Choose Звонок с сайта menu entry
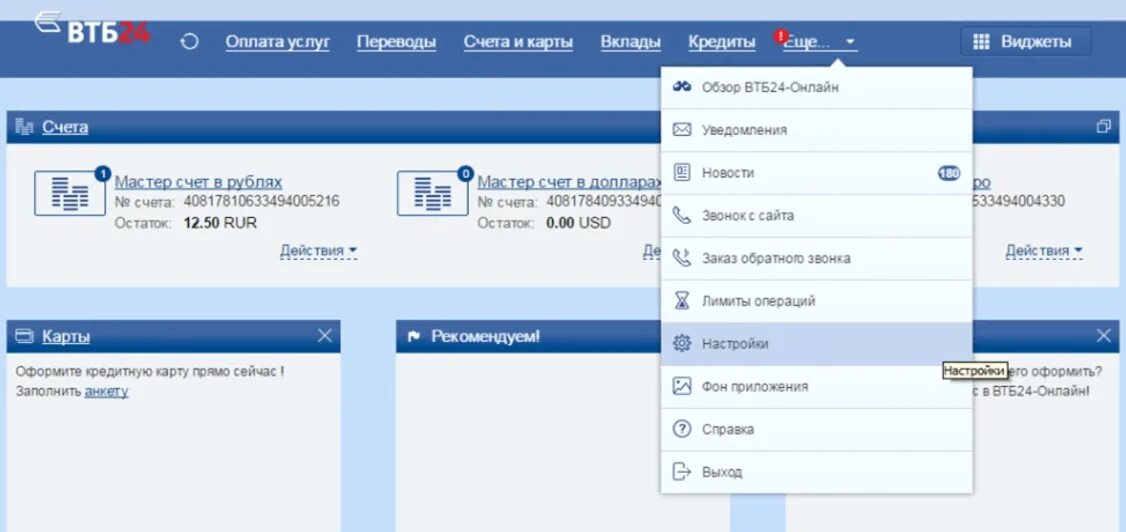 [816, 215]
